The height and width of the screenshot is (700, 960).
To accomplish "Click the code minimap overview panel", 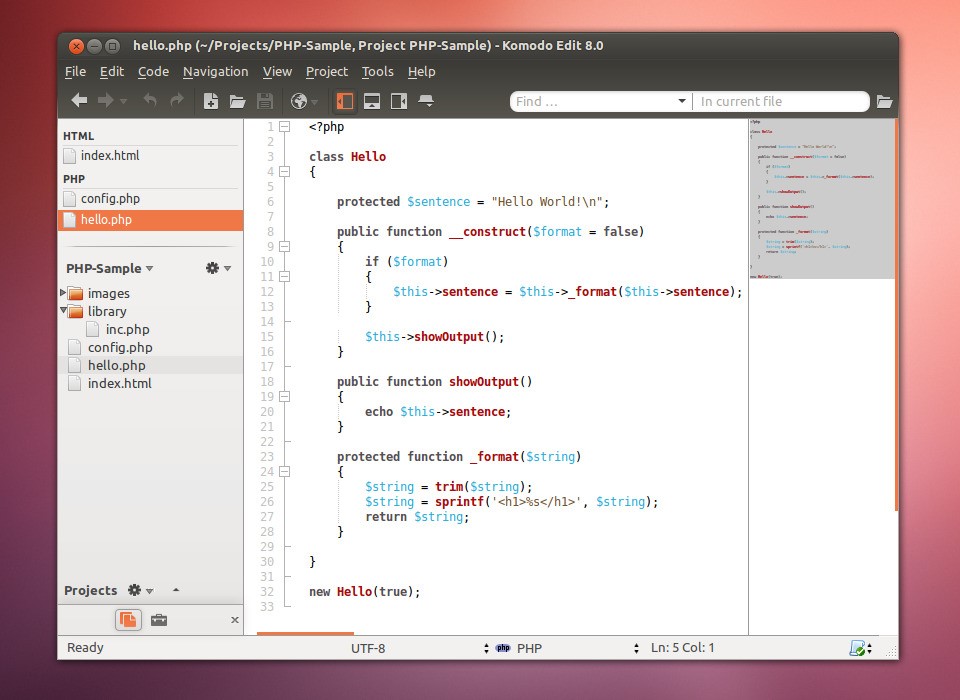I will (820, 198).
